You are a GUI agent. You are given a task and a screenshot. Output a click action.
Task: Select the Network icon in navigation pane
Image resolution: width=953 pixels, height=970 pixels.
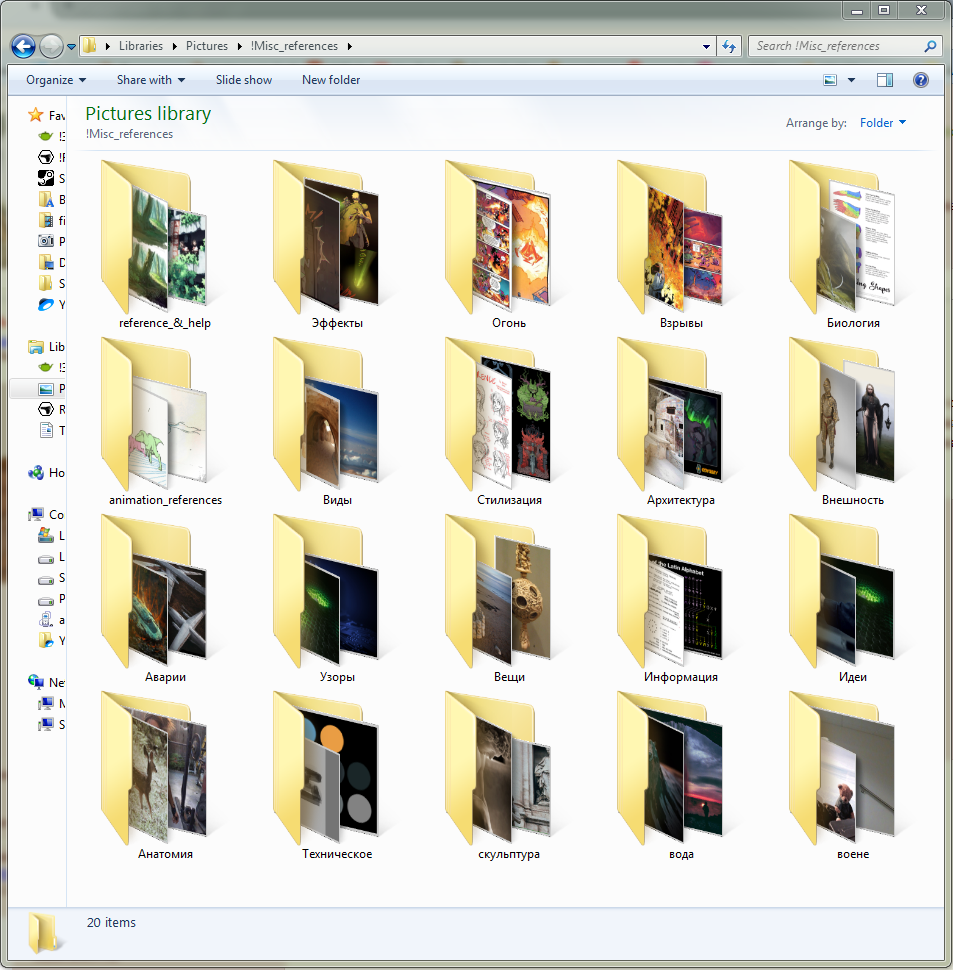[36, 682]
